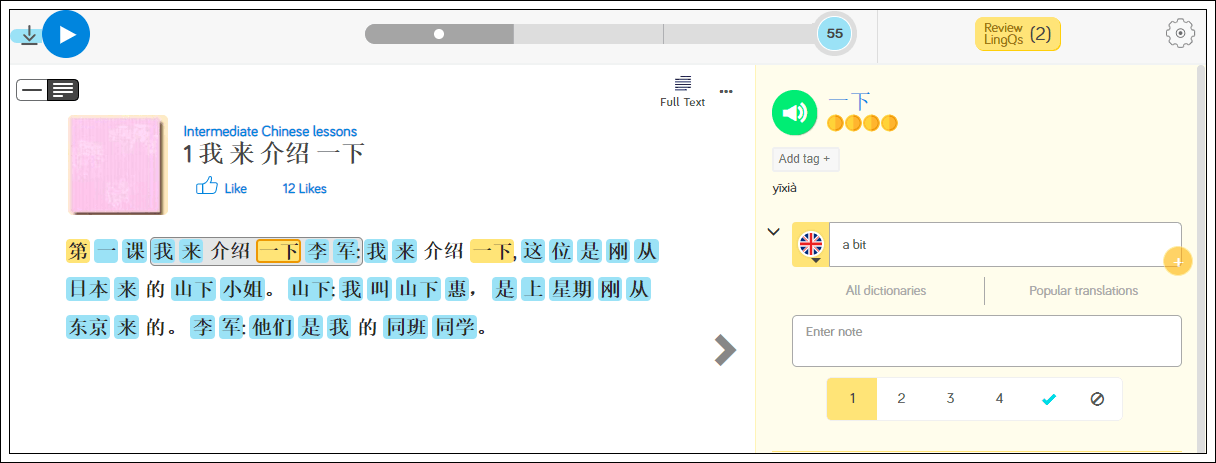This screenshot has height=463, width=1216.
Task: Open the three-dot more options menu
Action: pos(726,91)
